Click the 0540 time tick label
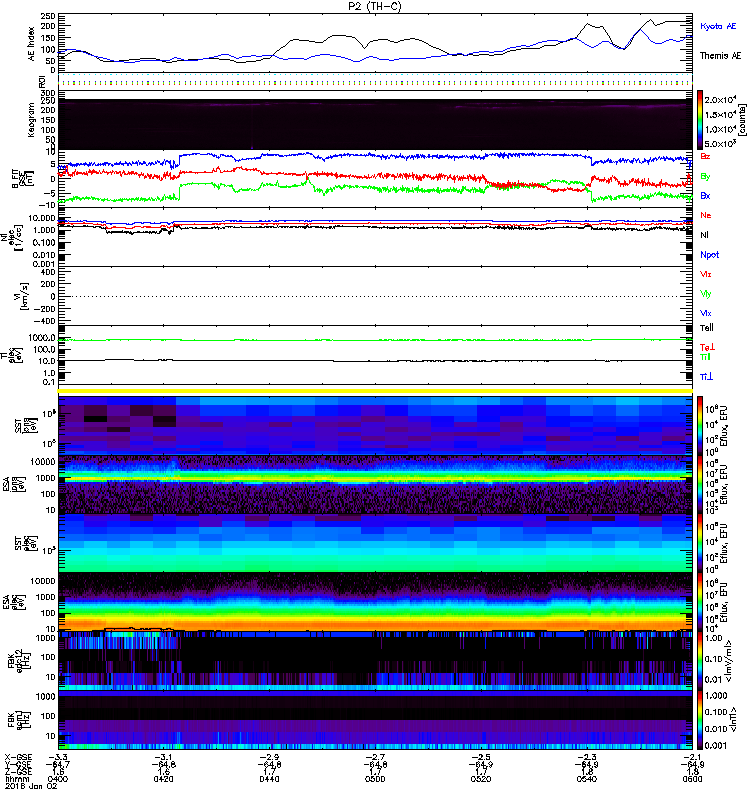Image resolution: width=750 pixels, height=800 pixels. (587, 779)
